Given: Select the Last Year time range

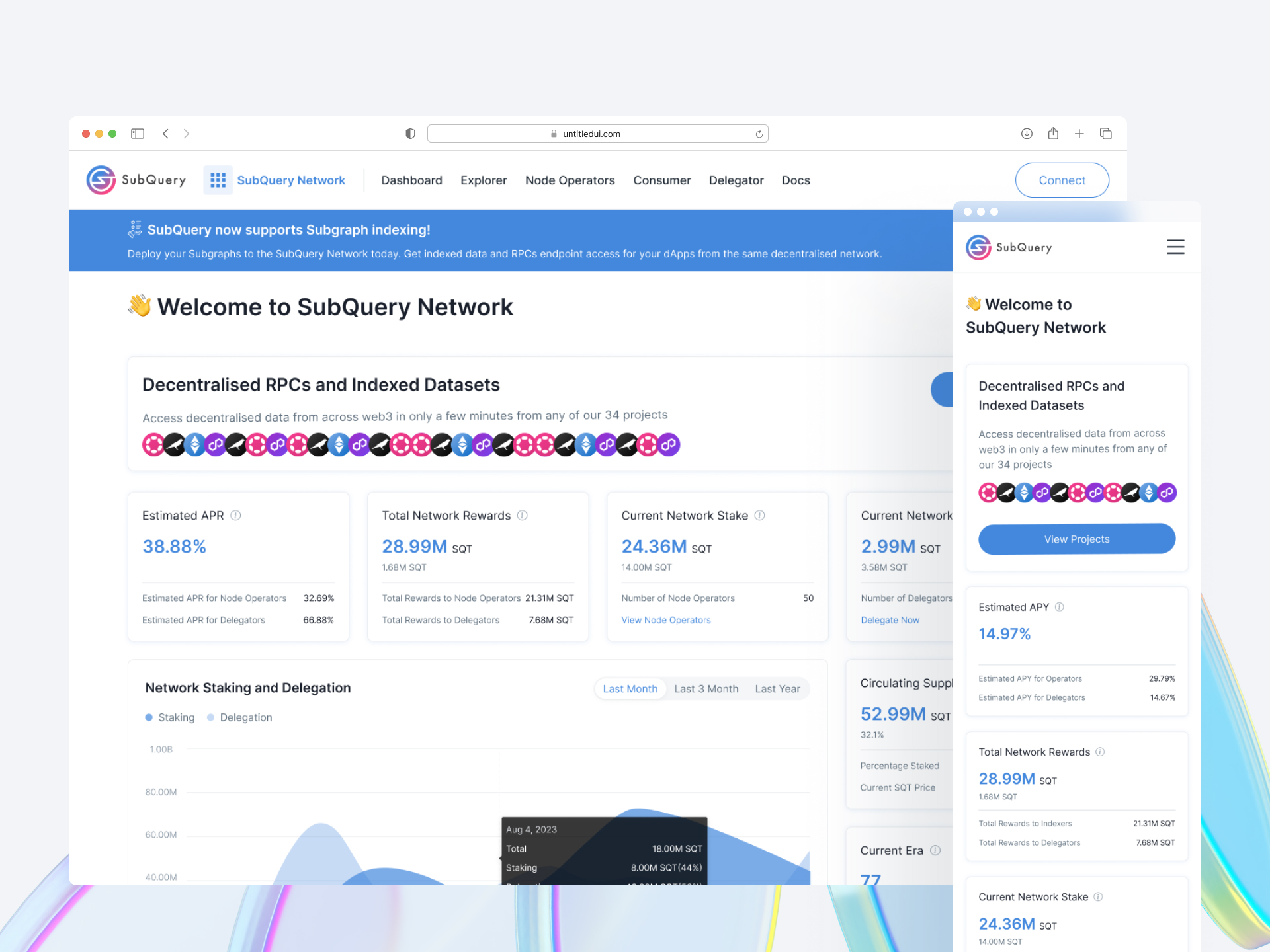Looking at the screenshot, I should coord(778,688).
